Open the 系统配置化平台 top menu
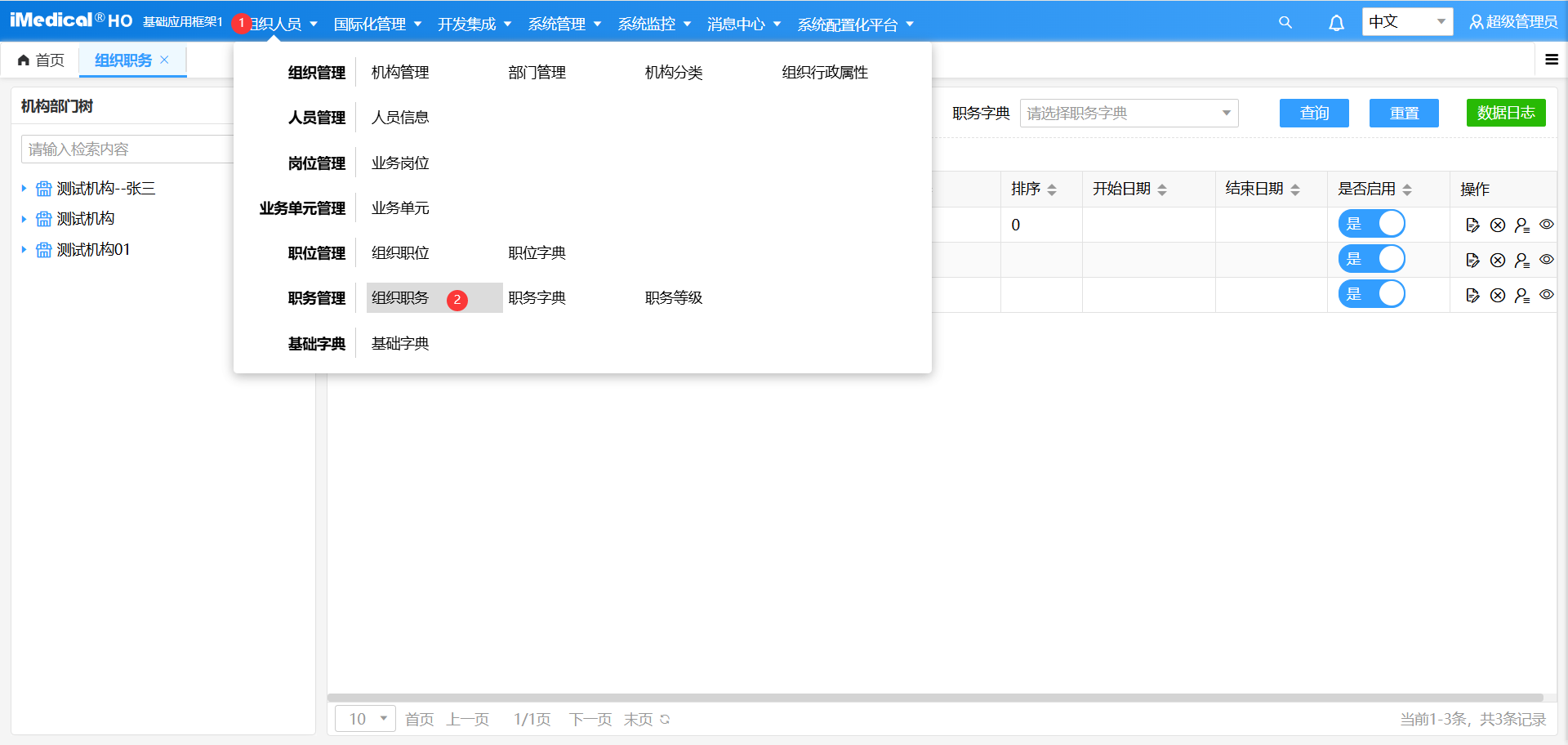This screenshot has height=745, width=1568. coord(855,25)
